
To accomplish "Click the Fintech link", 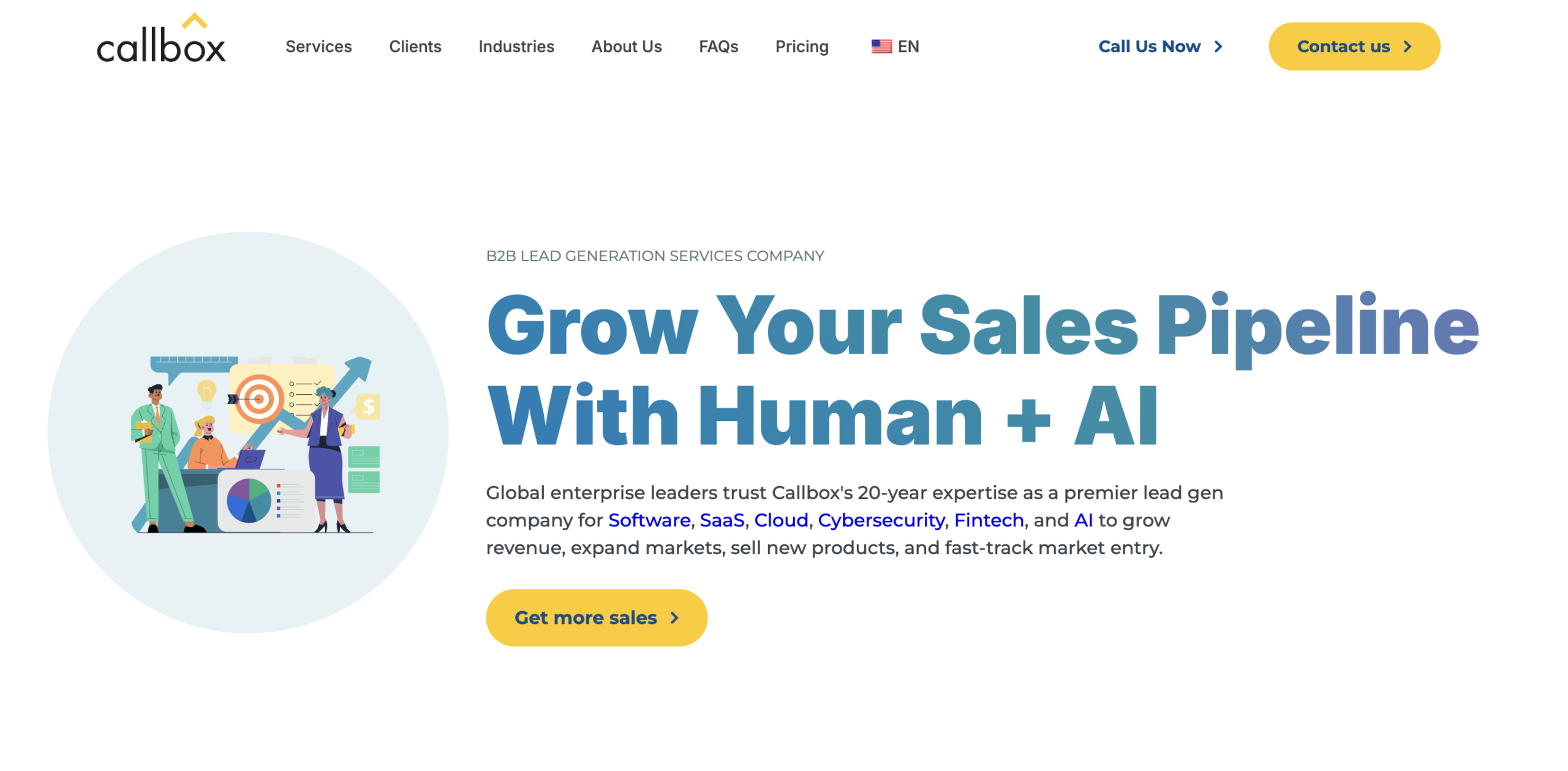I will 988,520.
